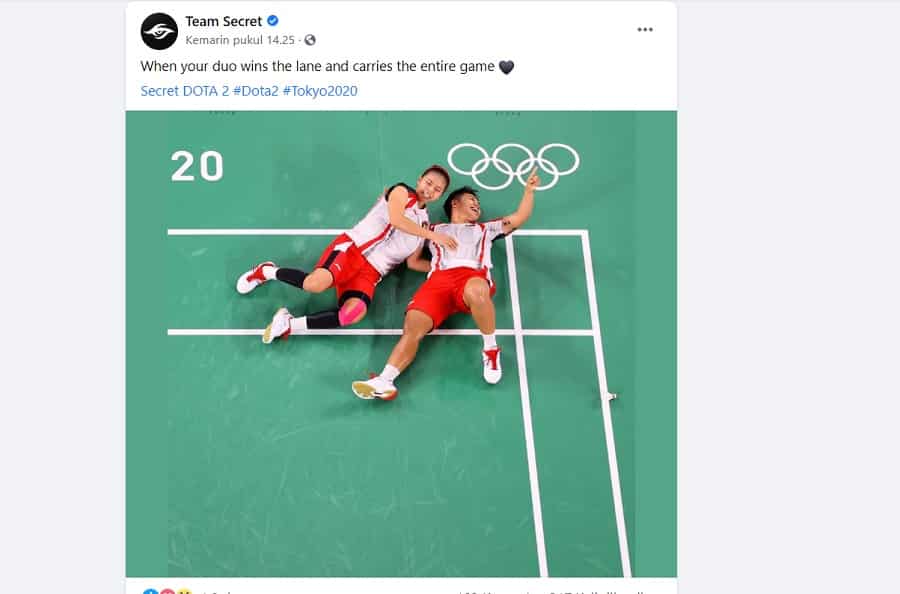Open the Team Secret profile picture
The height and width of the screenshot is (594, 900).
[159, 32]
